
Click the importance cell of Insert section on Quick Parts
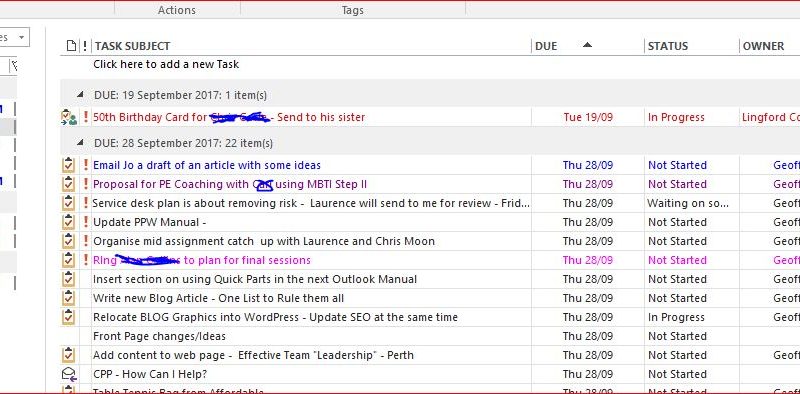(86, 279)
